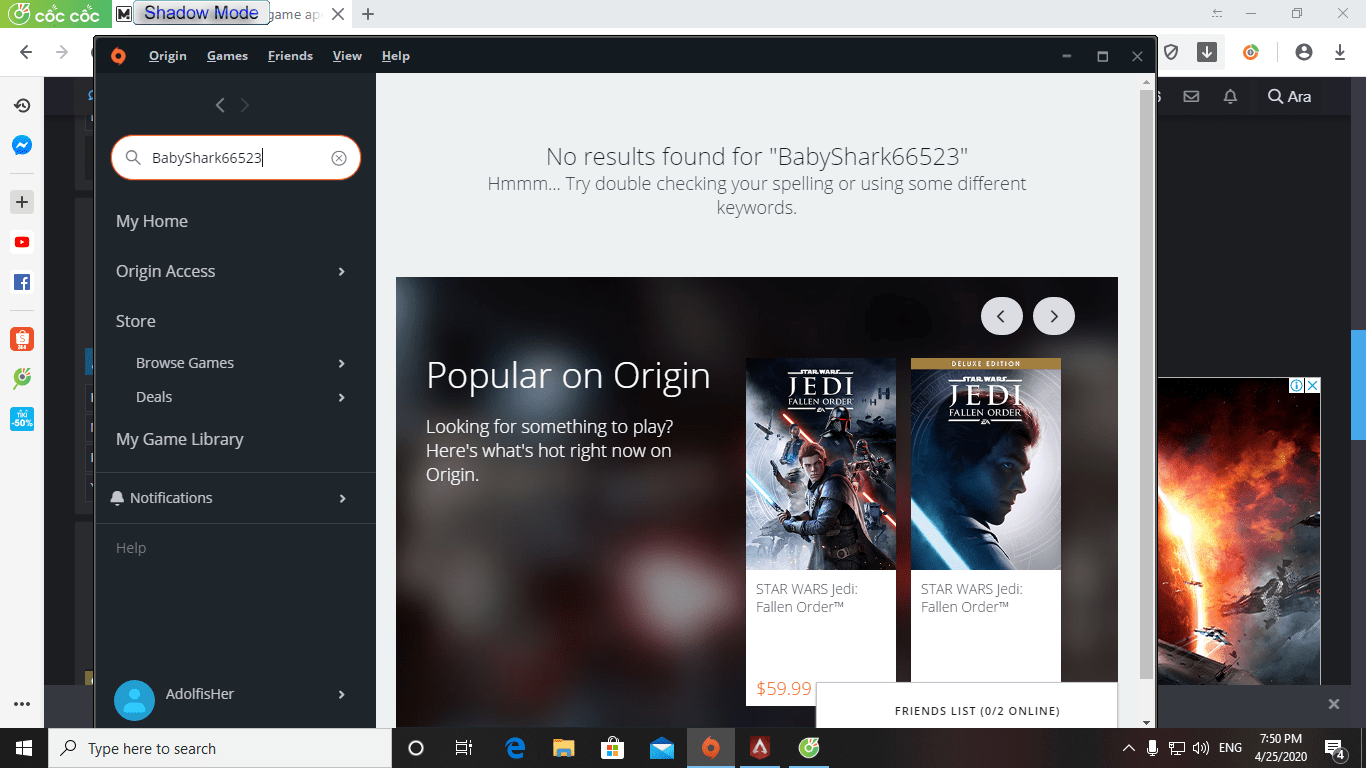This screenshot has width=1366, height=768.
Task: Open File Explorer from the taskbar
Action: click(x=564, y=748)
